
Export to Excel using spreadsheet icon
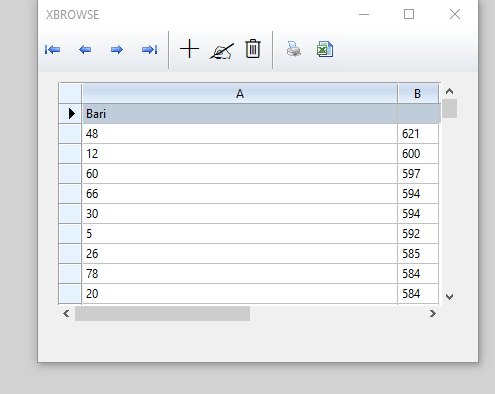(x=325, y=49)
